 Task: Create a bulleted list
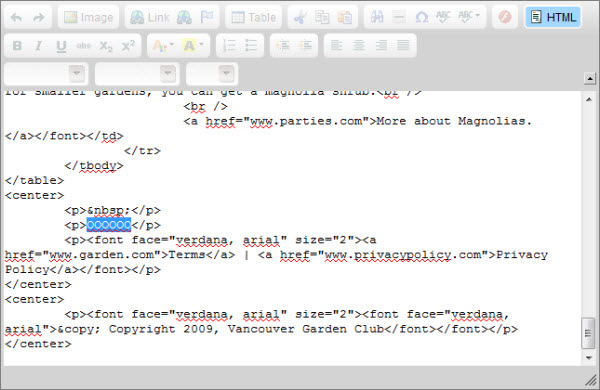(251, 46)
